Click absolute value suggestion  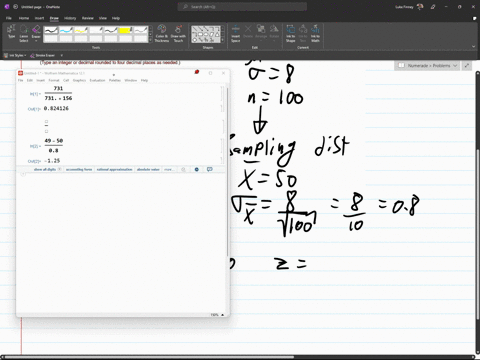(x=148, y=169)
